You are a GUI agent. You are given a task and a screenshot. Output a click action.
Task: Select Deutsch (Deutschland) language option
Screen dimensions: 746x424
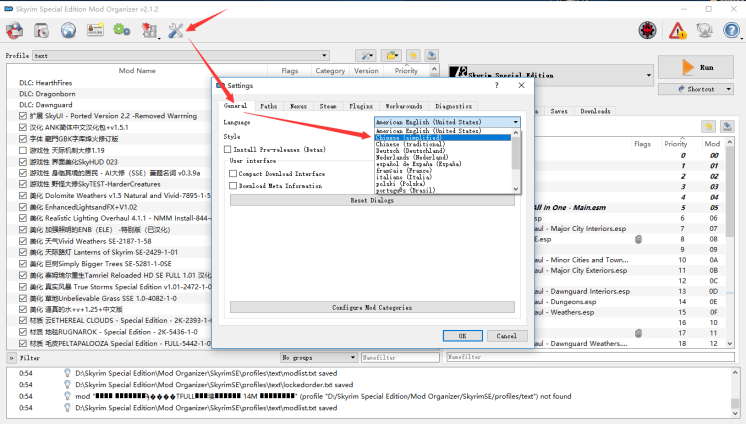click(x=443, y=150)
